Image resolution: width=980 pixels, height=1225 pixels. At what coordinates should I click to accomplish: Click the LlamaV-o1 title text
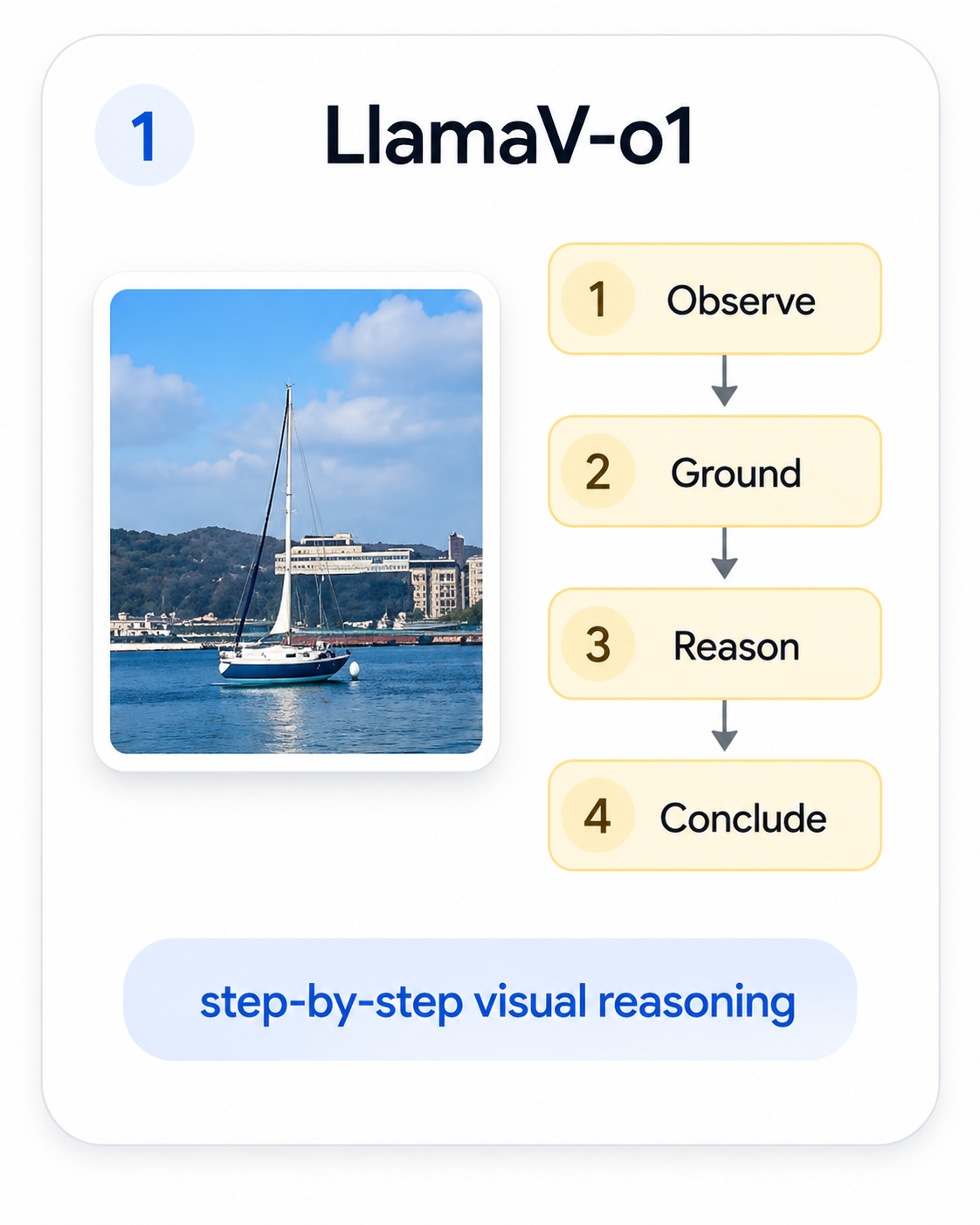(x=508, y=136)
